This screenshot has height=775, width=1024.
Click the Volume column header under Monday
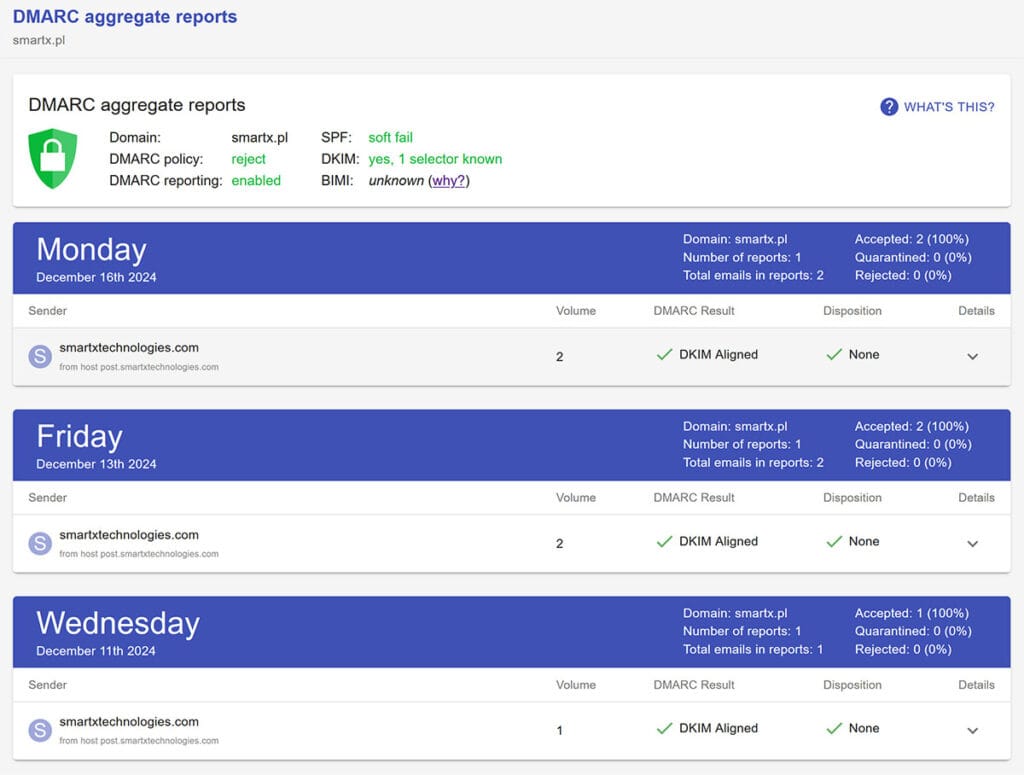click(x=575, y=311)
